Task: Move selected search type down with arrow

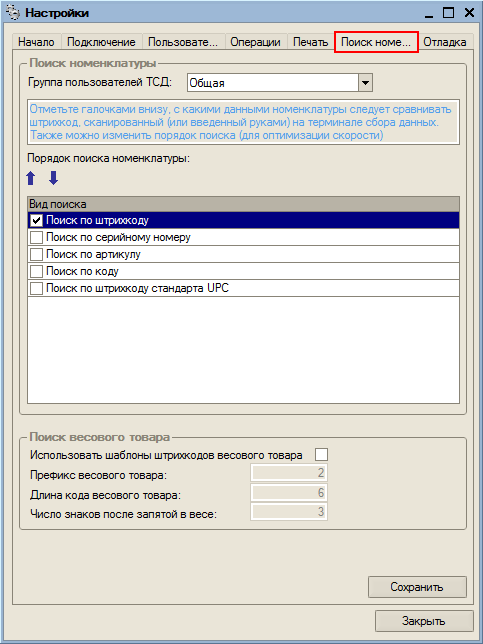Action: (x=53, y=178)
